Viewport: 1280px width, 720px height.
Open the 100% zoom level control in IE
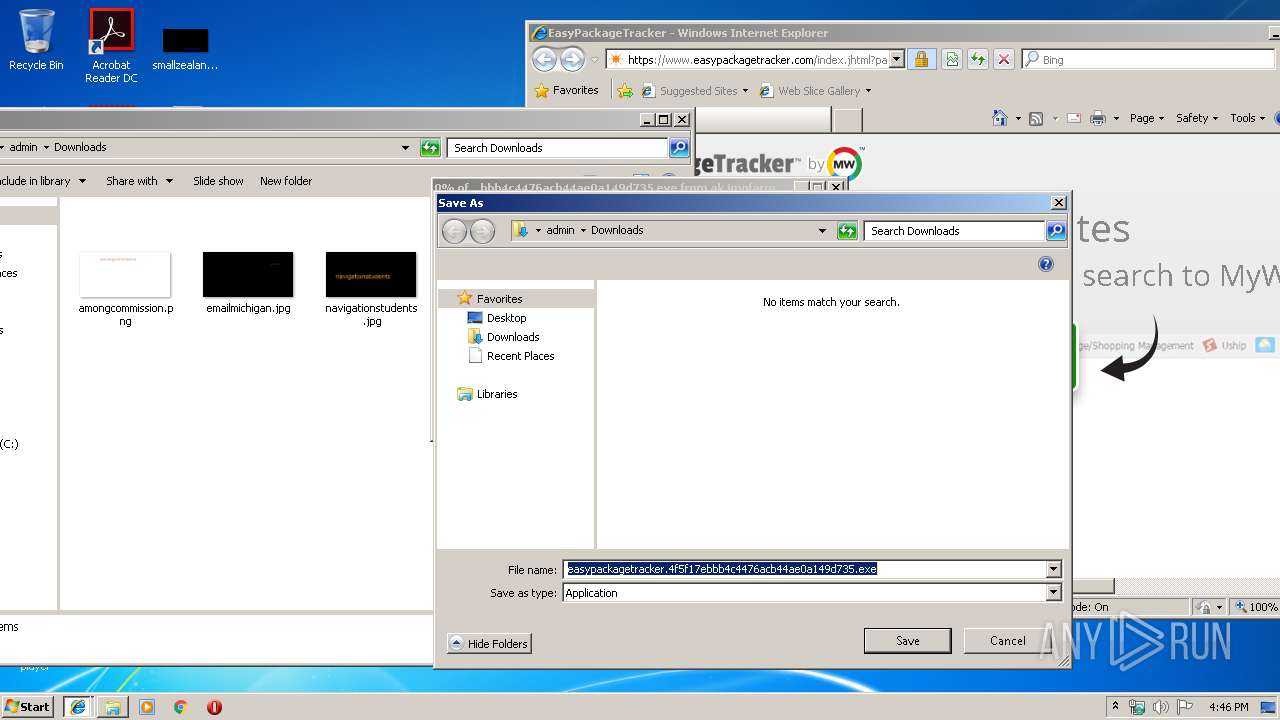point(1256,607)
